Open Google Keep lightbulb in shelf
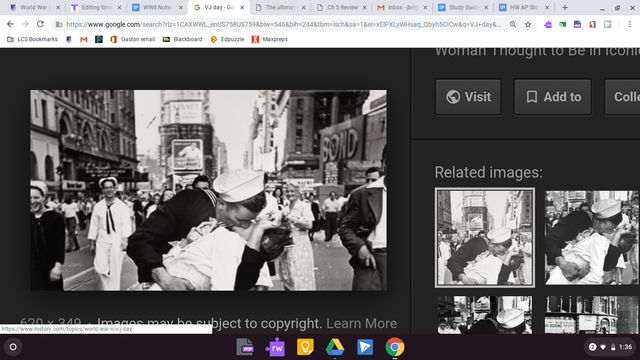Viewport: 640px width, 360px height. [305, 347]
